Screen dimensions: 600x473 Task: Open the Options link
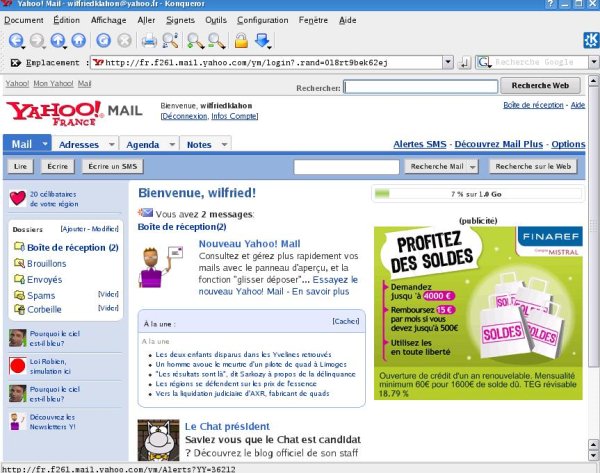(568, 144)
